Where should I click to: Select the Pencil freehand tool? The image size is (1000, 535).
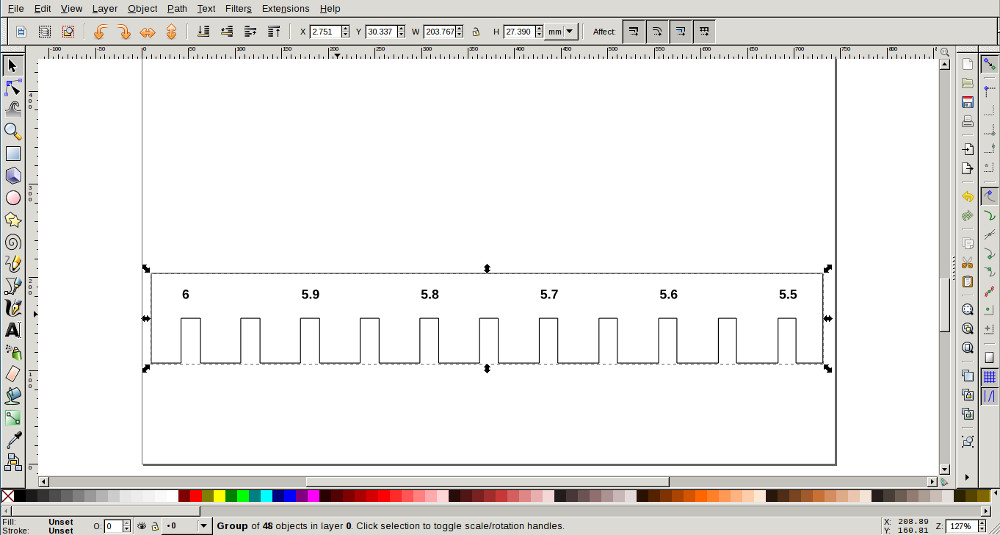click(x=13, y=264)
